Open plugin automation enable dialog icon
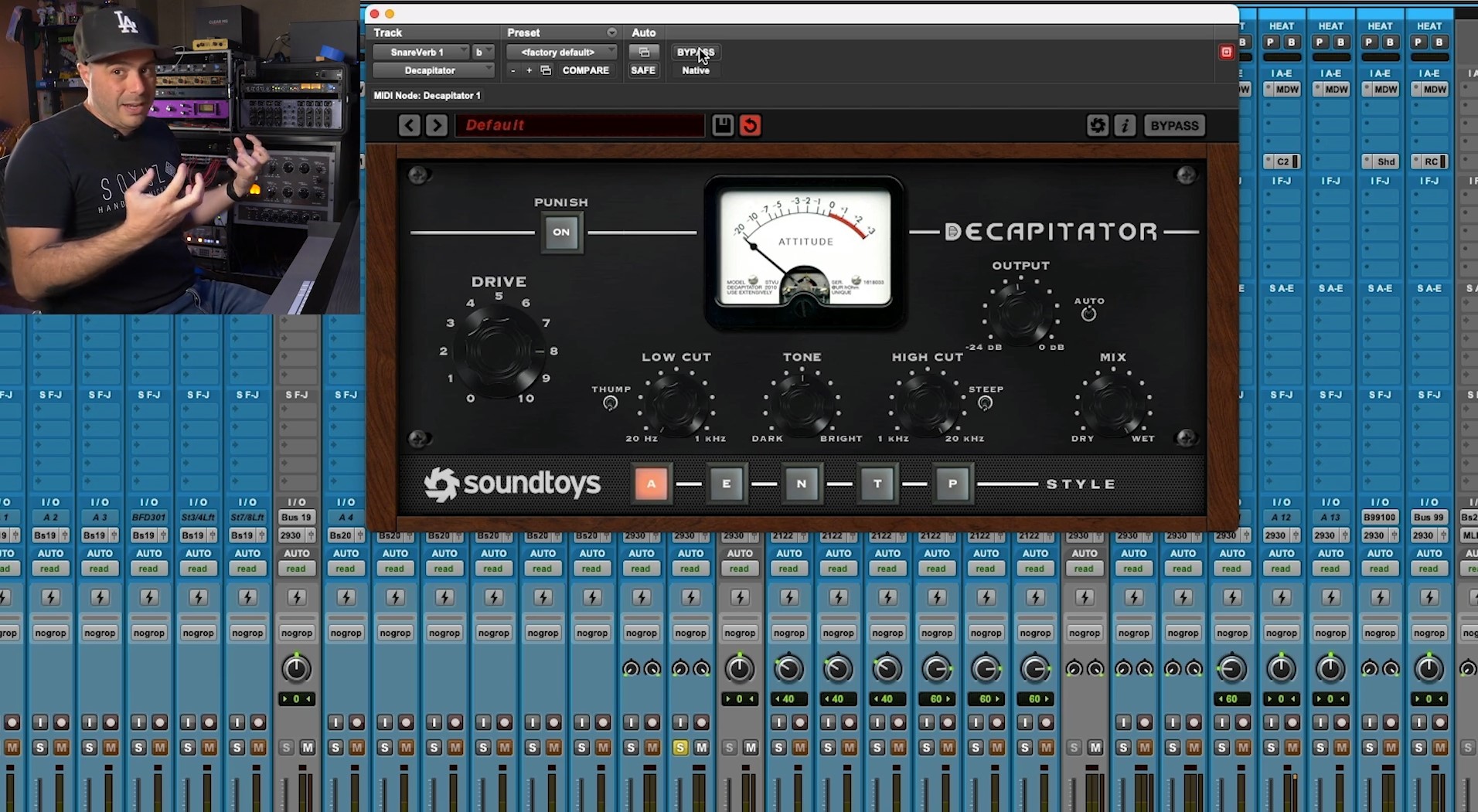The width and height of the screenshot is (1478, 812). coord(643,53)
